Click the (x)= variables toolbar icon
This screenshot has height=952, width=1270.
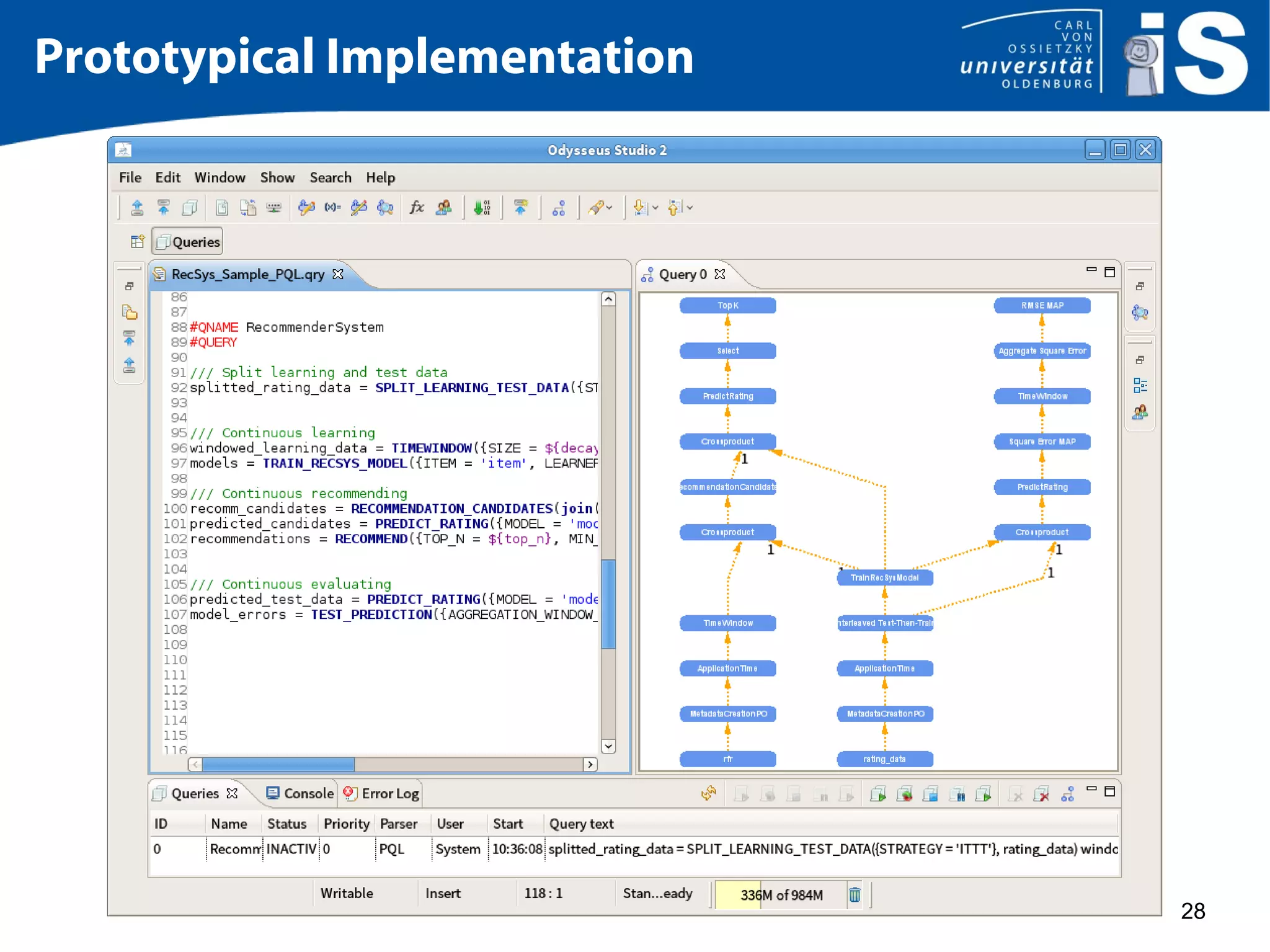point(332,208)
